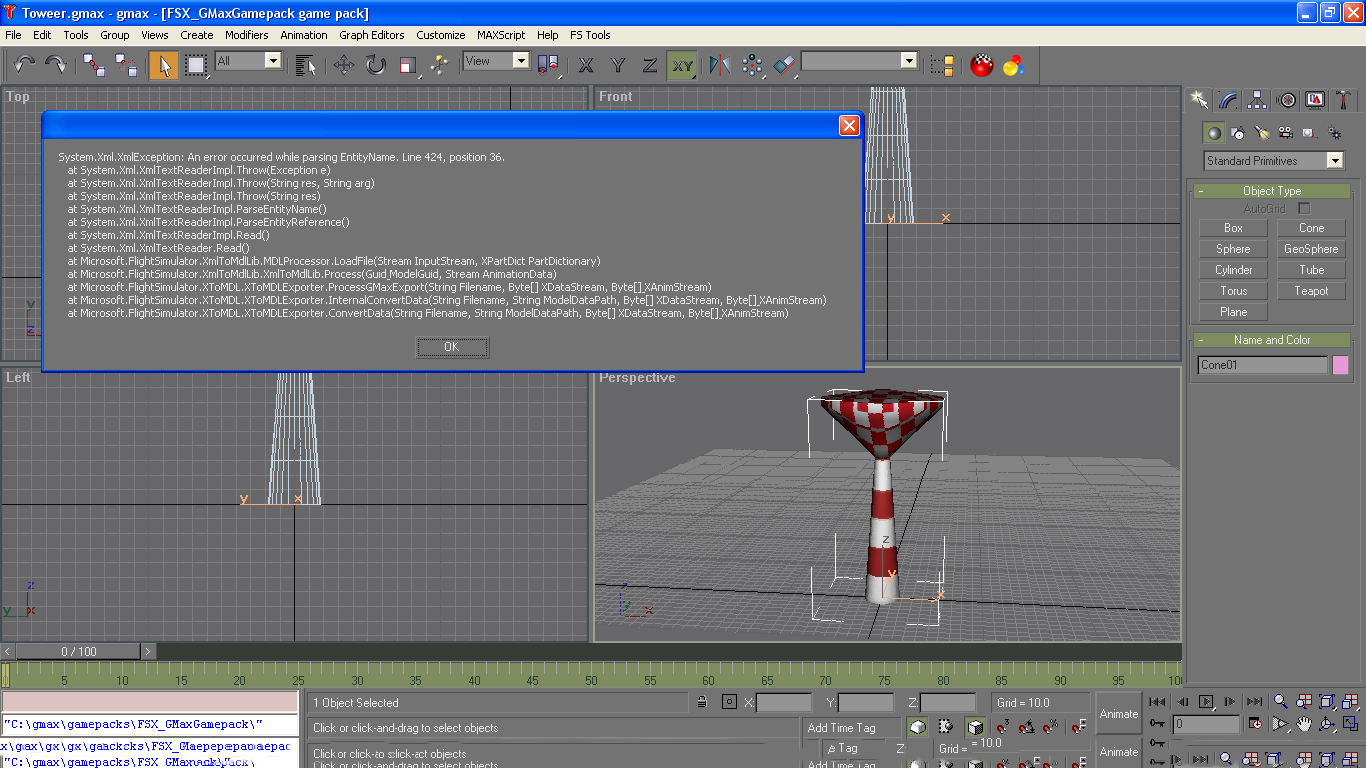The height and width of the screenshot is (768, 1366).
Task: Toggle the selection lock padlock
Action: click(x=703, y=702)
